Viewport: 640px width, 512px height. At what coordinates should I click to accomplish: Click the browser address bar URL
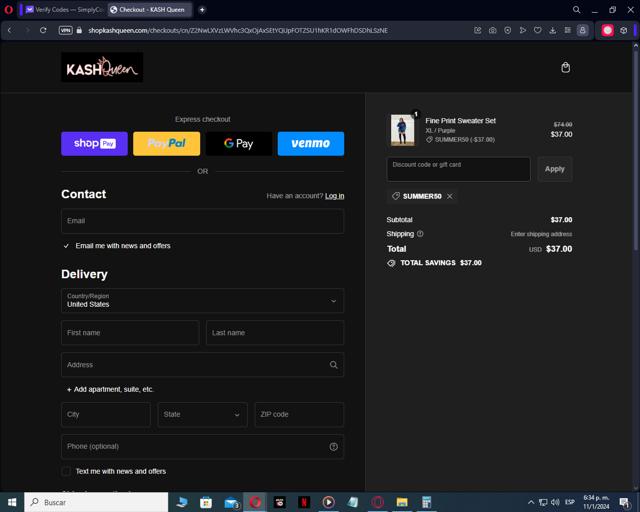238,30
